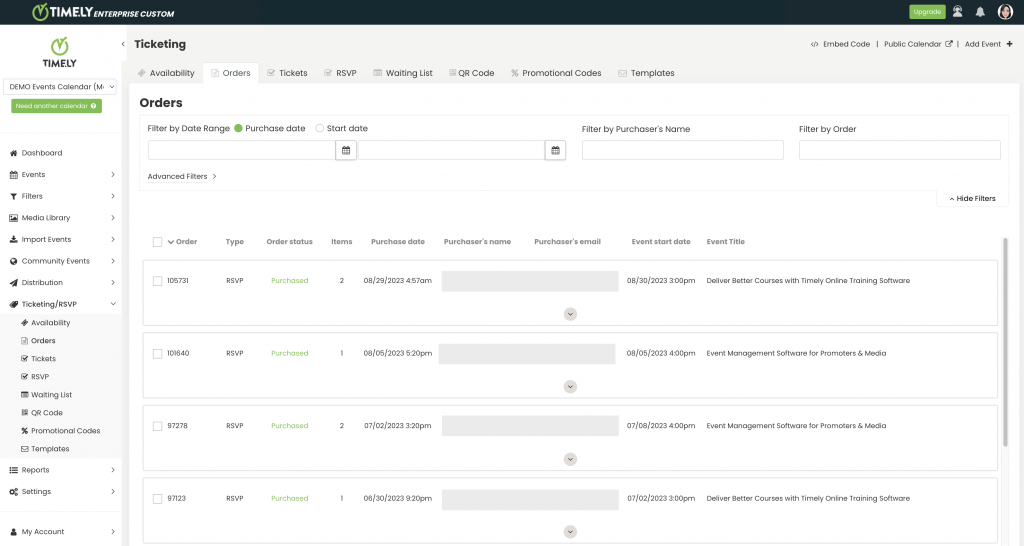
Task: Click the Timely logo in sidebar
Action: point(59,53)
